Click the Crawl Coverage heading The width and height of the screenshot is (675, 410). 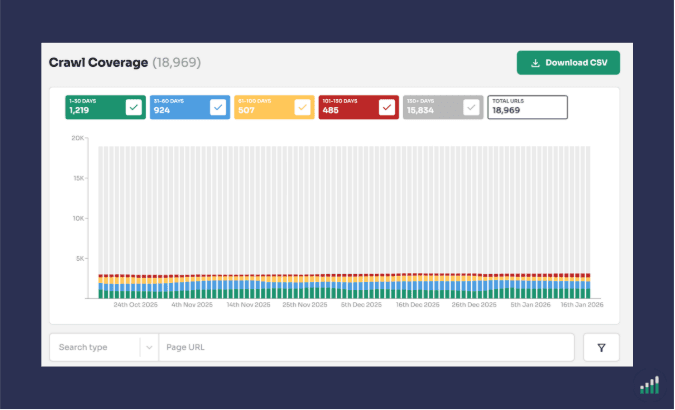click(x=98, y=62)
